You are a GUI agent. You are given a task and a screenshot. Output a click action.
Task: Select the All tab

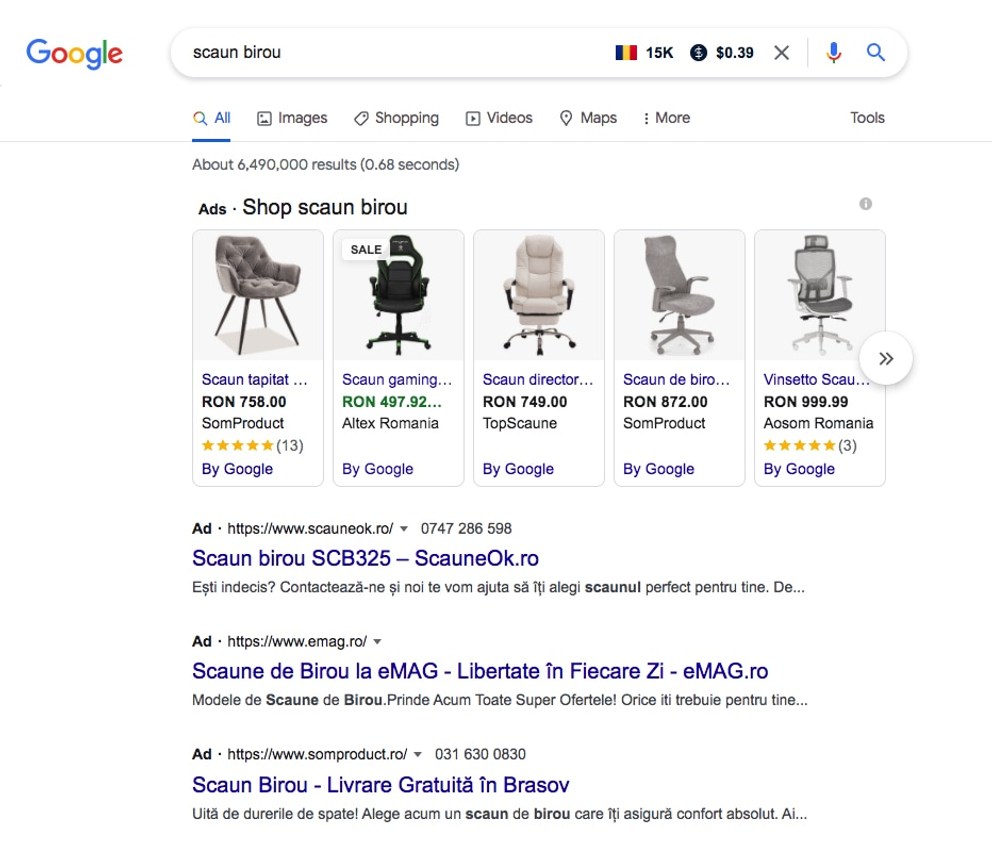pyautogui.click(x=212, y=118)
